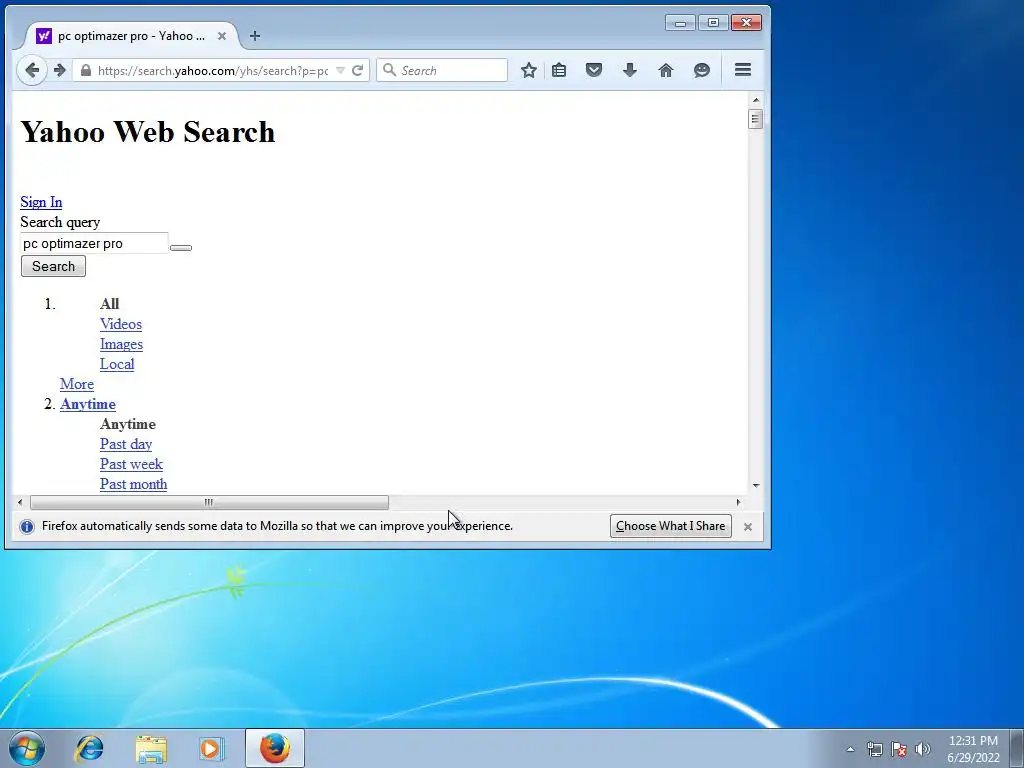The image size is (1024, 768).
Task: Click the forward navigation arrow
Action: tap(59, 71)
